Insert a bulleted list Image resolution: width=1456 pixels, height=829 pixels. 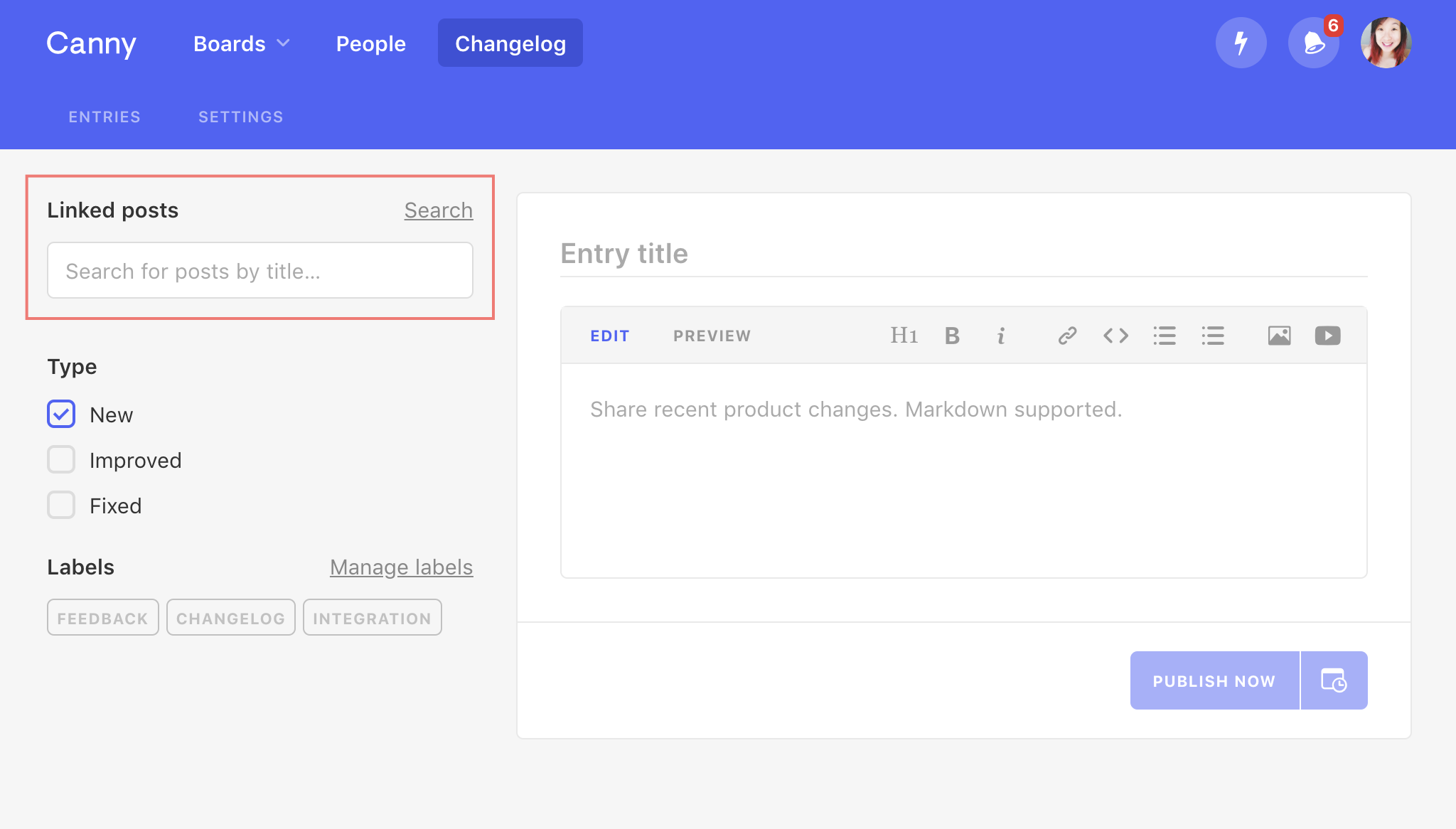1165,336
